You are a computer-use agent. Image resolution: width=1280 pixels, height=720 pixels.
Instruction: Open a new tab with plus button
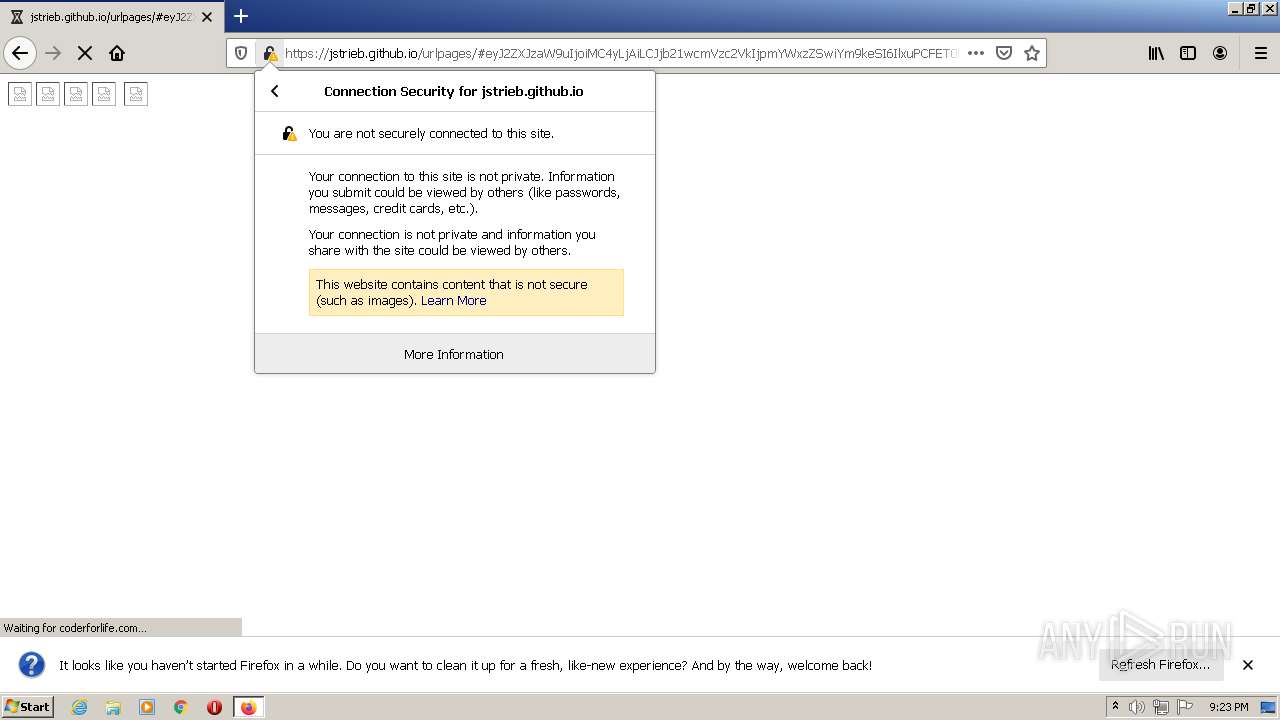pyautogui.click(x=241, y=16)
